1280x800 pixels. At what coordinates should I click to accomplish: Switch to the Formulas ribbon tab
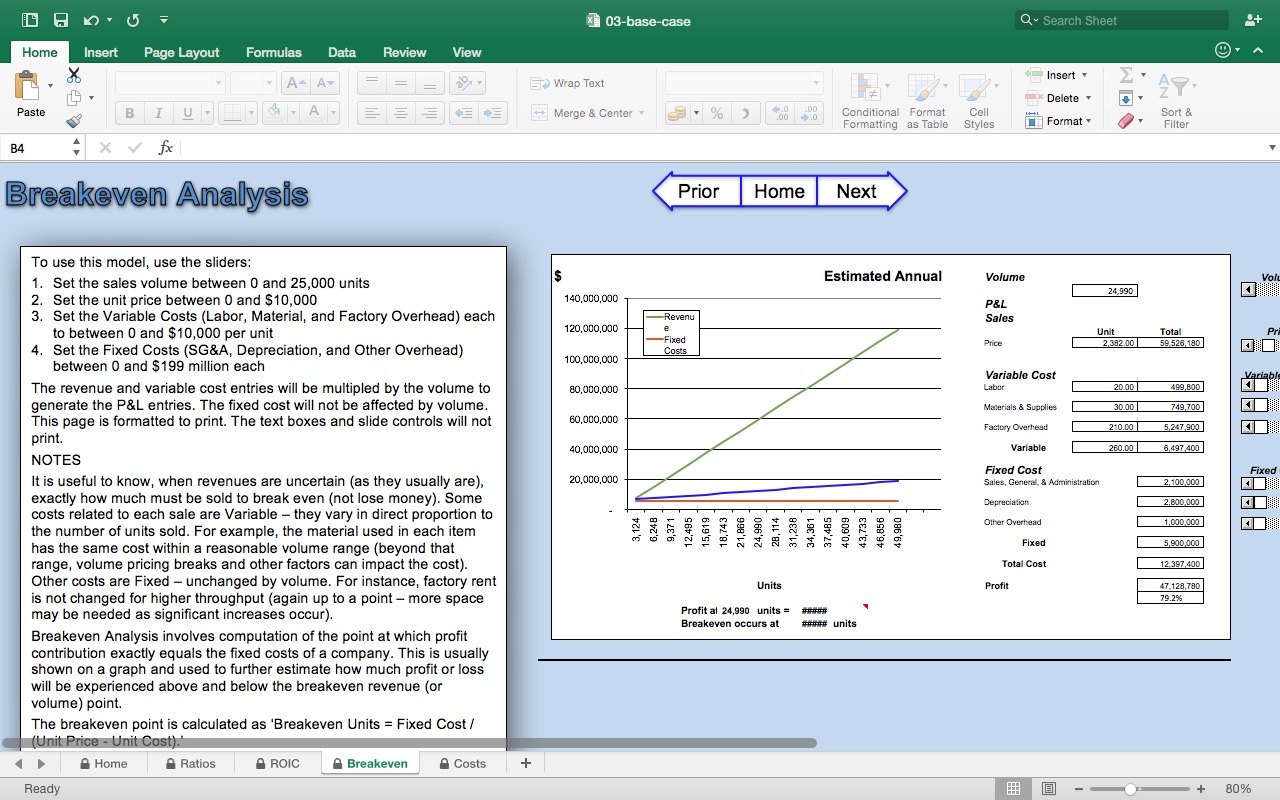[273, 52]
